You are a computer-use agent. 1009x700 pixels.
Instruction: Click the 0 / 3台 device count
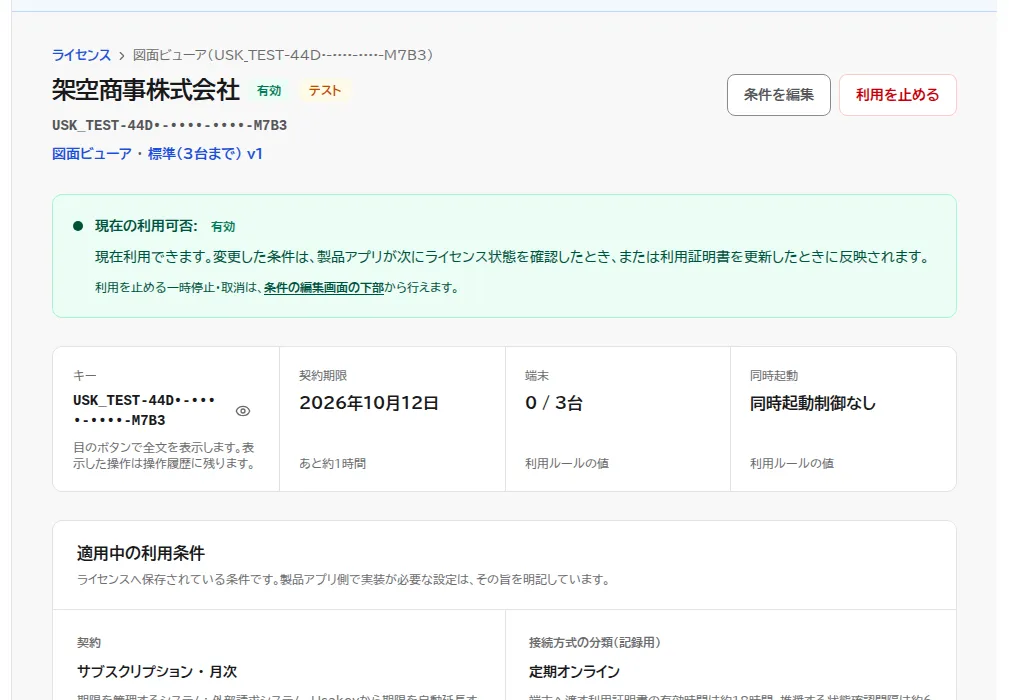point(553,403)
